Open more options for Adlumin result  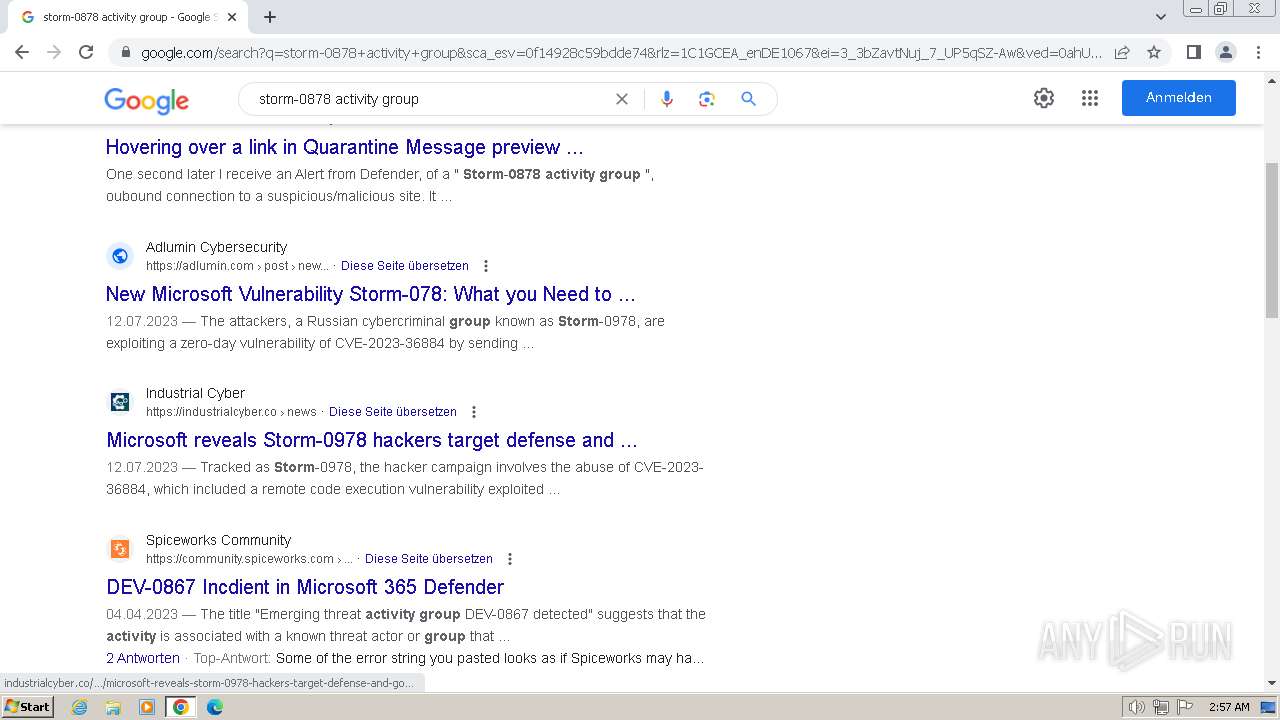tap(486, 266)
